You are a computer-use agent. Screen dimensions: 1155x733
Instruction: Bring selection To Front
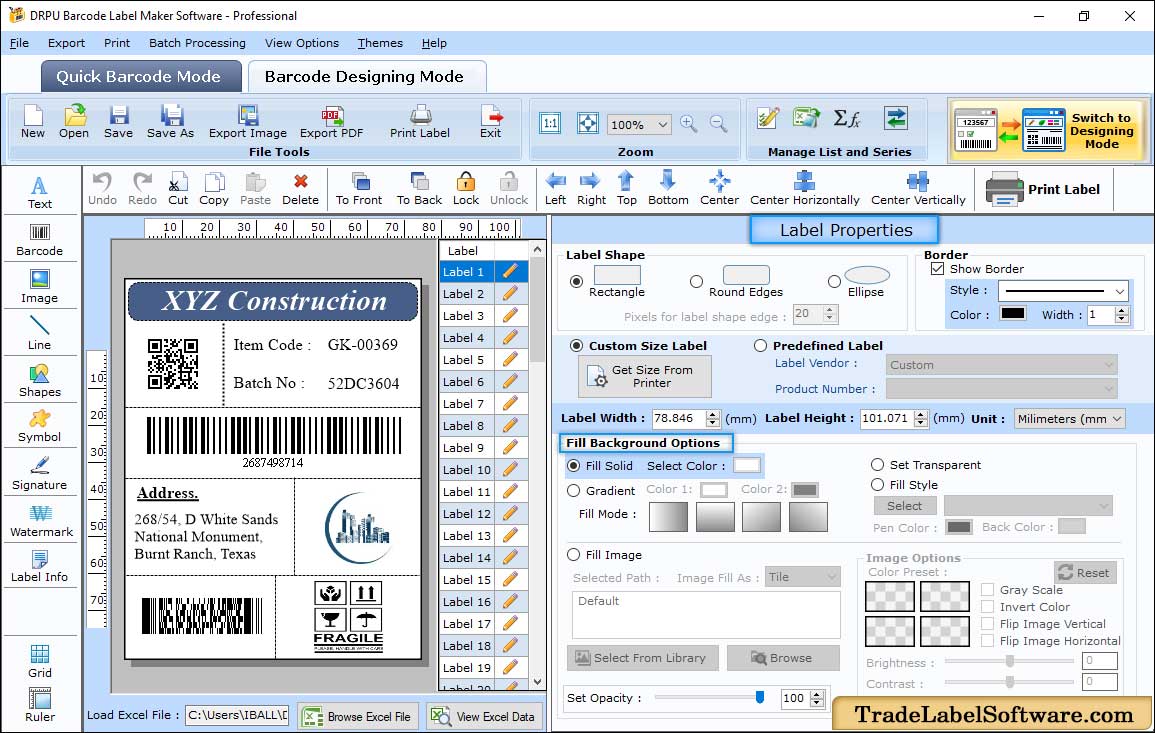coord(359,189)
